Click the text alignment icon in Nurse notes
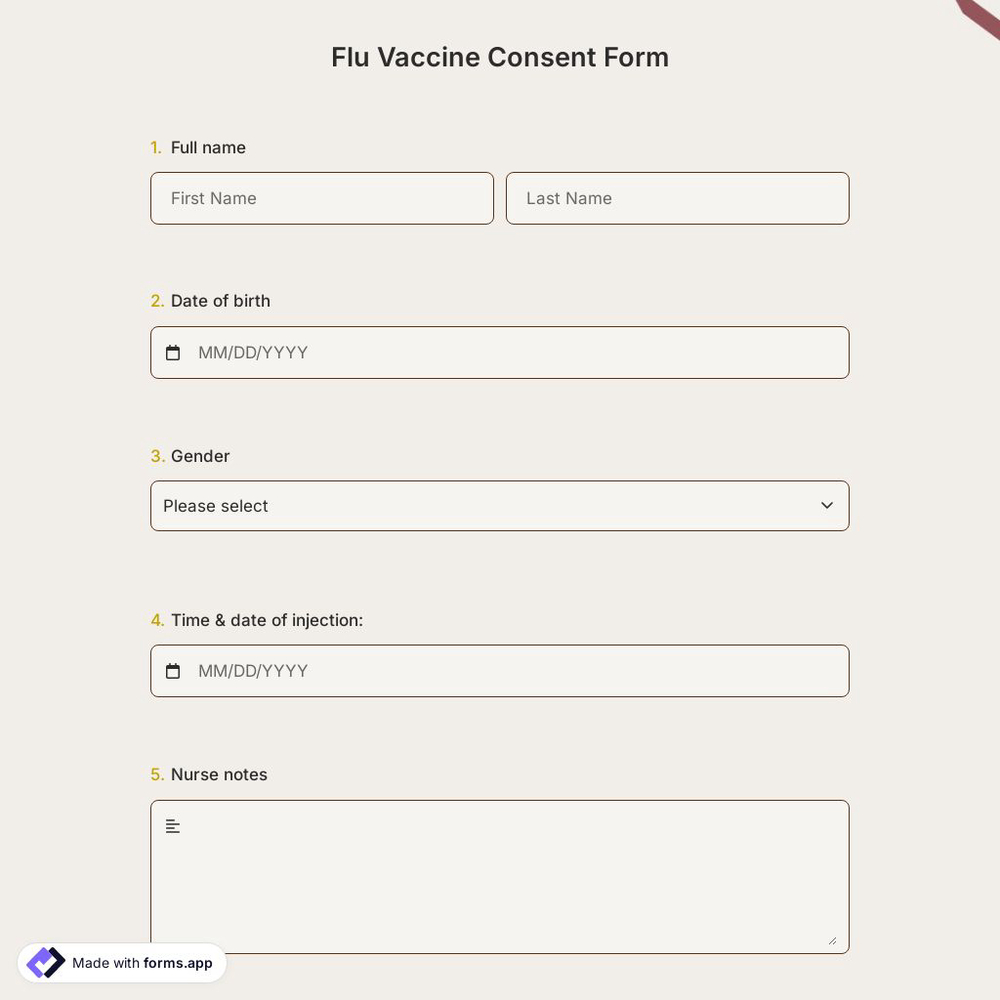The height and width of the screenshot is (1000, 1000). 172,825
